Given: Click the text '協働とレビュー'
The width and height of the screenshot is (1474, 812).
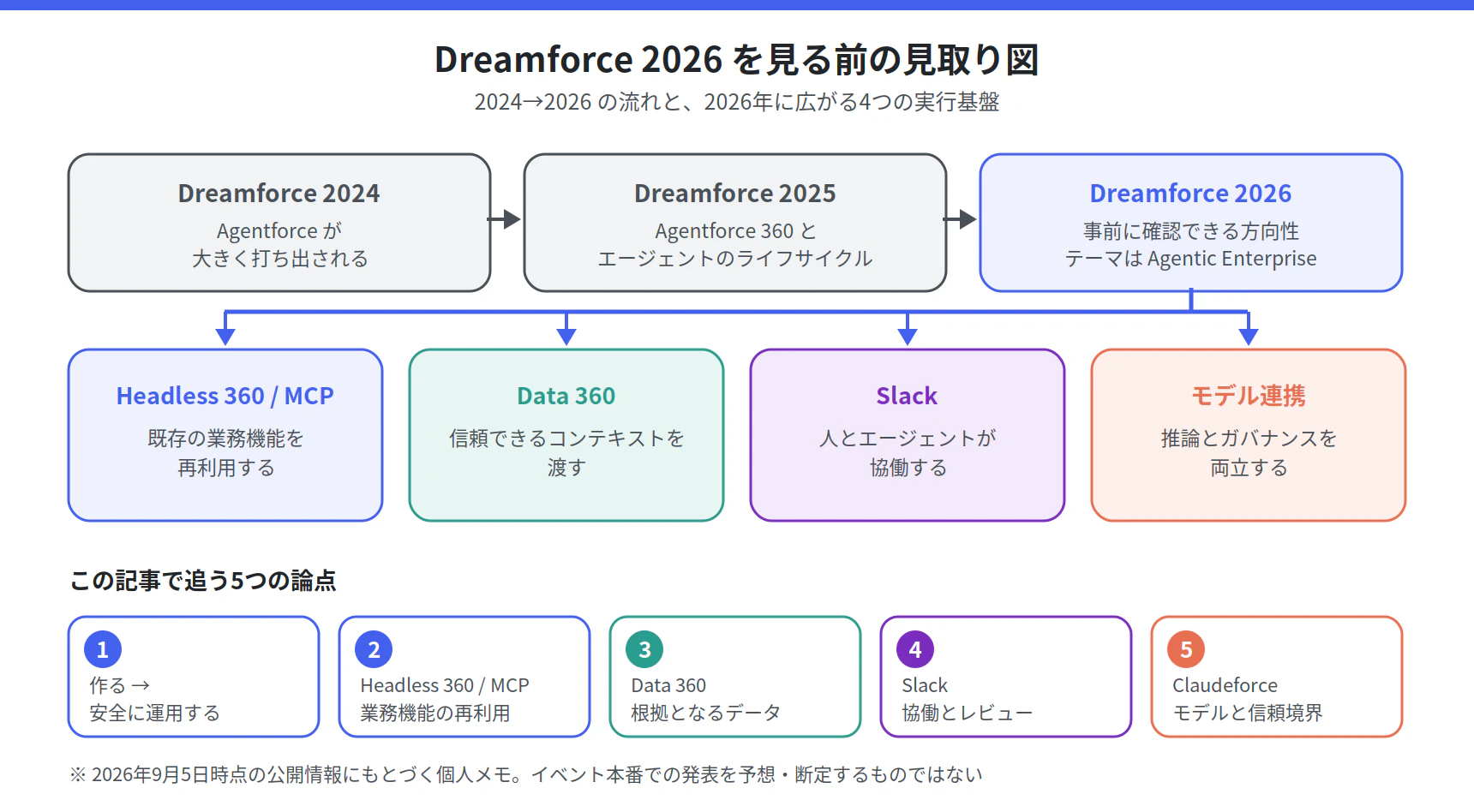Looking at the screenshot, I should (x=968, y=713).
